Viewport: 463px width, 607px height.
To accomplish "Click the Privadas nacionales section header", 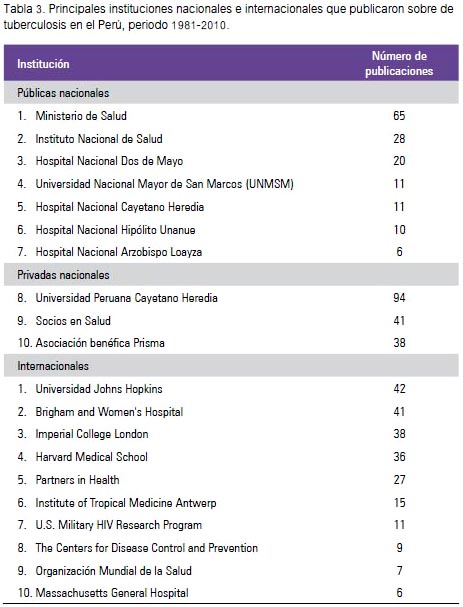I will coord(231,275).
